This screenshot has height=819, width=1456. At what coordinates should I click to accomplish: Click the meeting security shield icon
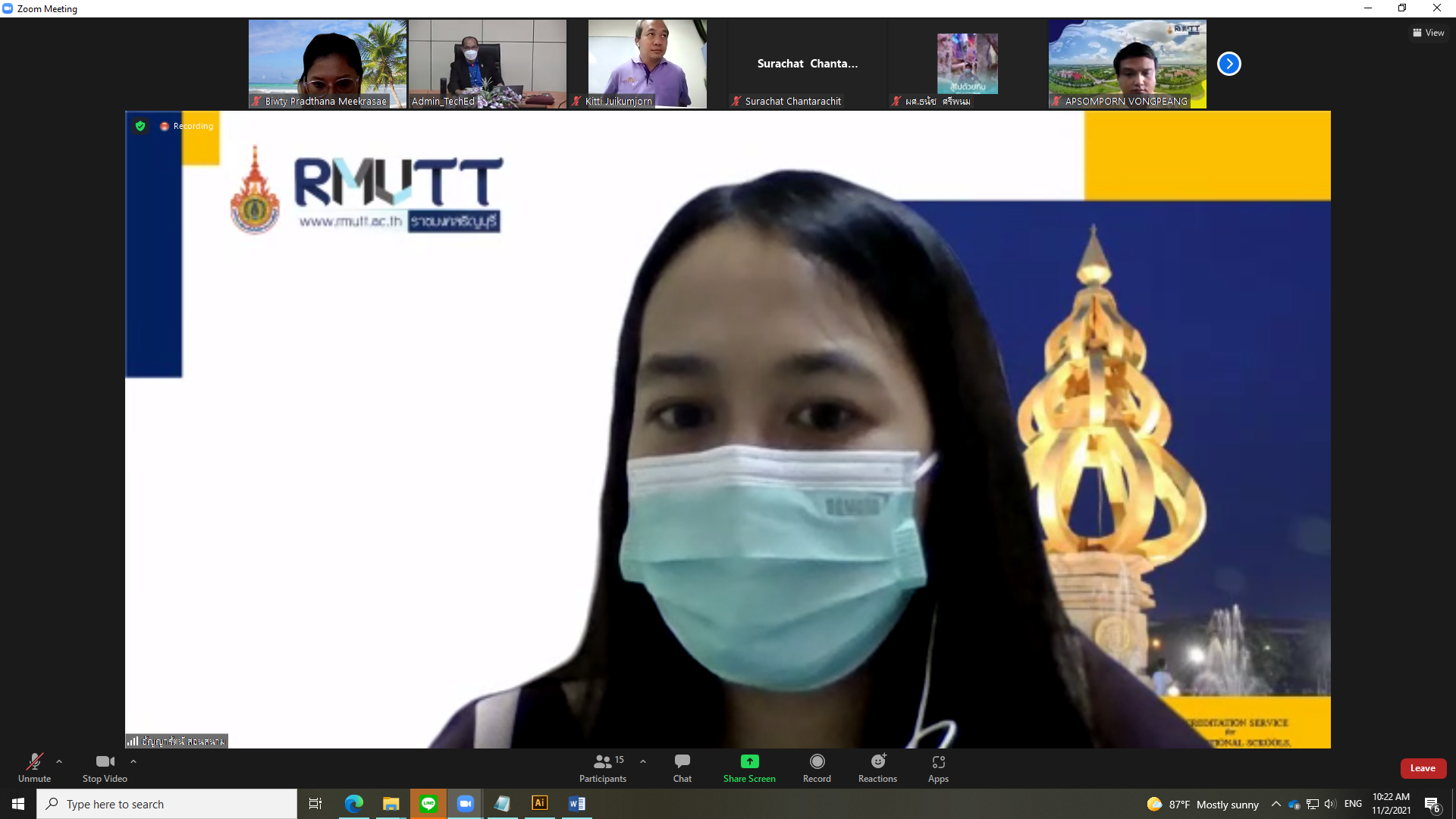click(x=140, y=126)
